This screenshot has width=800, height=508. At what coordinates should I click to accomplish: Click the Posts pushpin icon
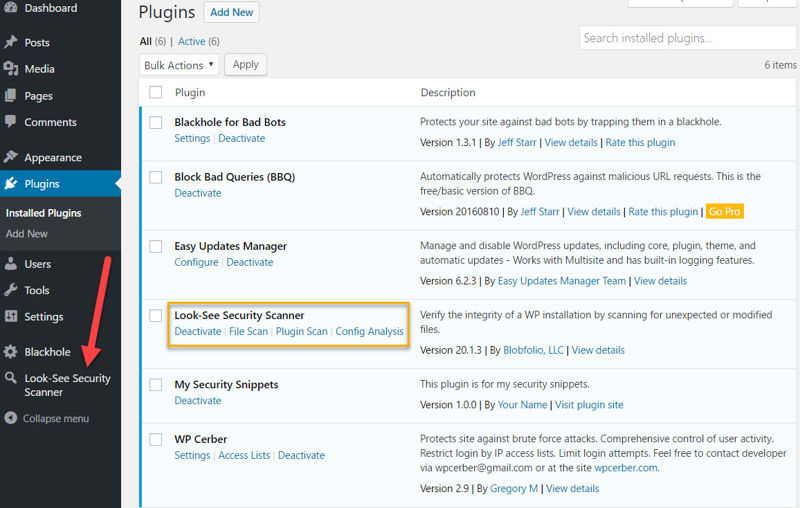tap(11, 42)
